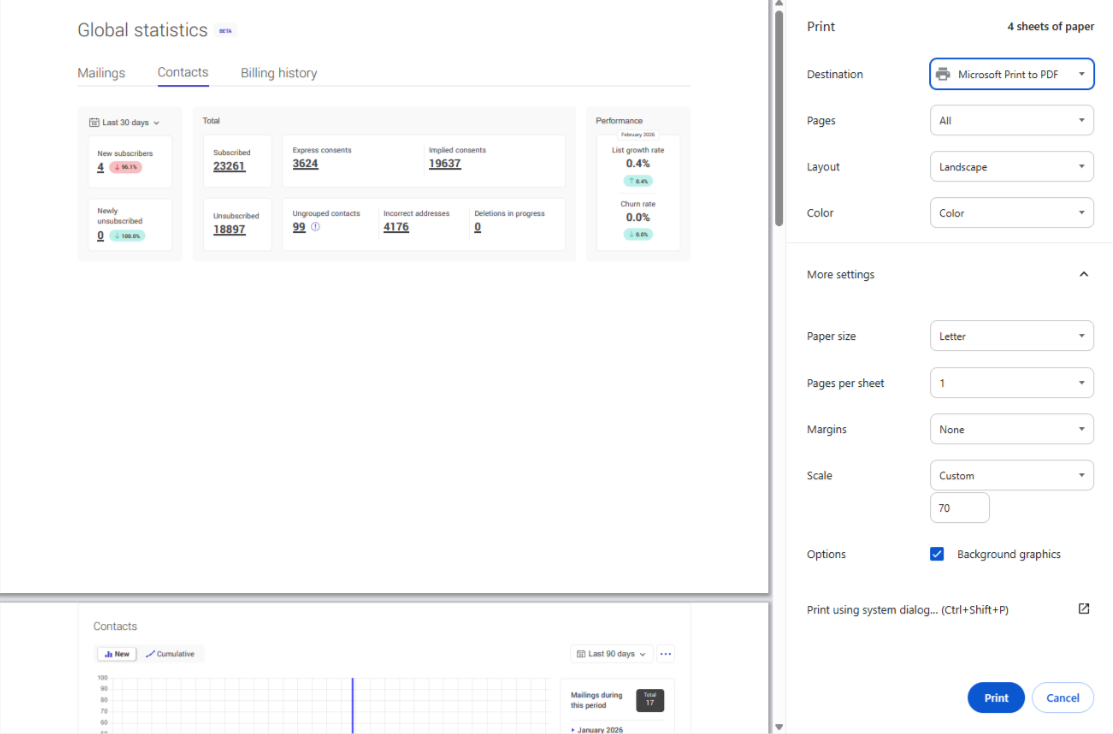Image resolution: width=1113 pixels, height=734 pixels.
Task: Click the Cancel button
Action: (1062, 697)
